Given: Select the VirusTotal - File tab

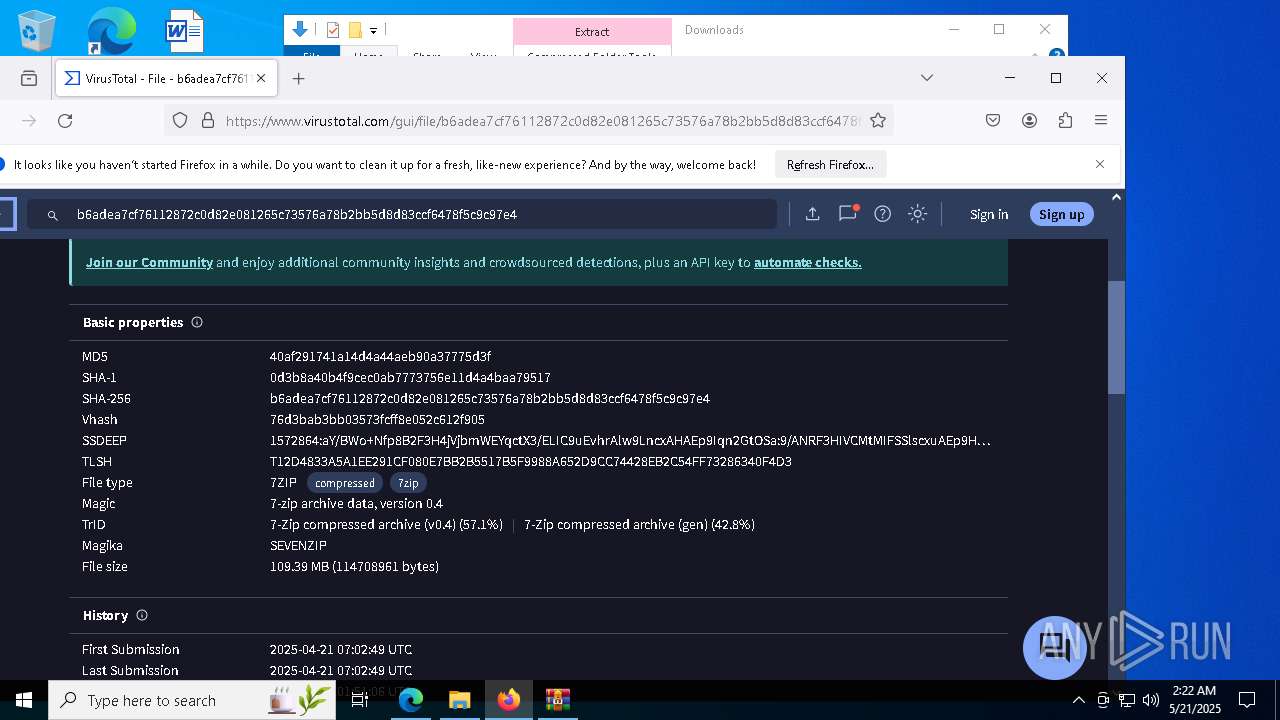Looking at the screenshot, I should (x=166, y=78).
